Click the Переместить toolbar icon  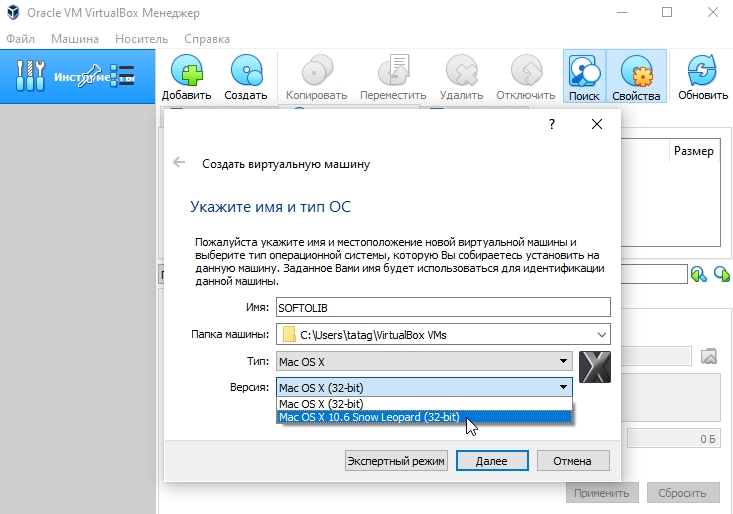tap(393, 70)
